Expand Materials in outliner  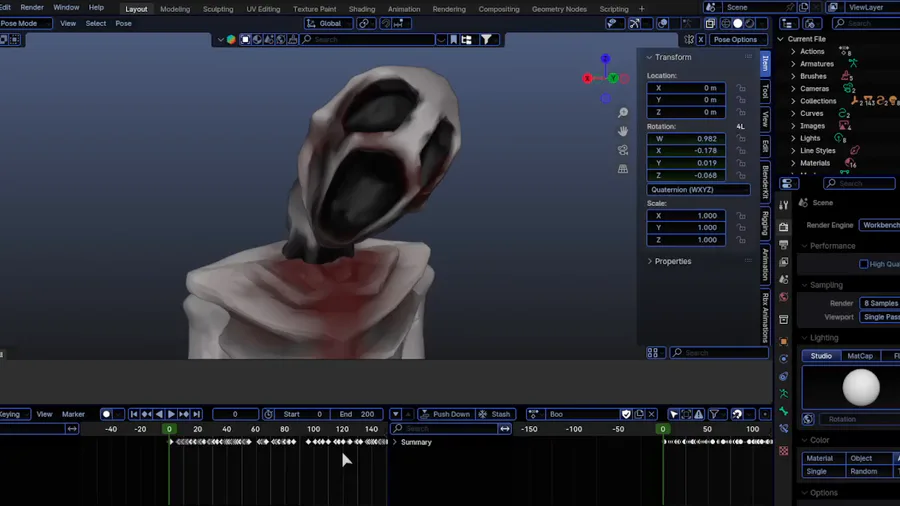(793, 163)
